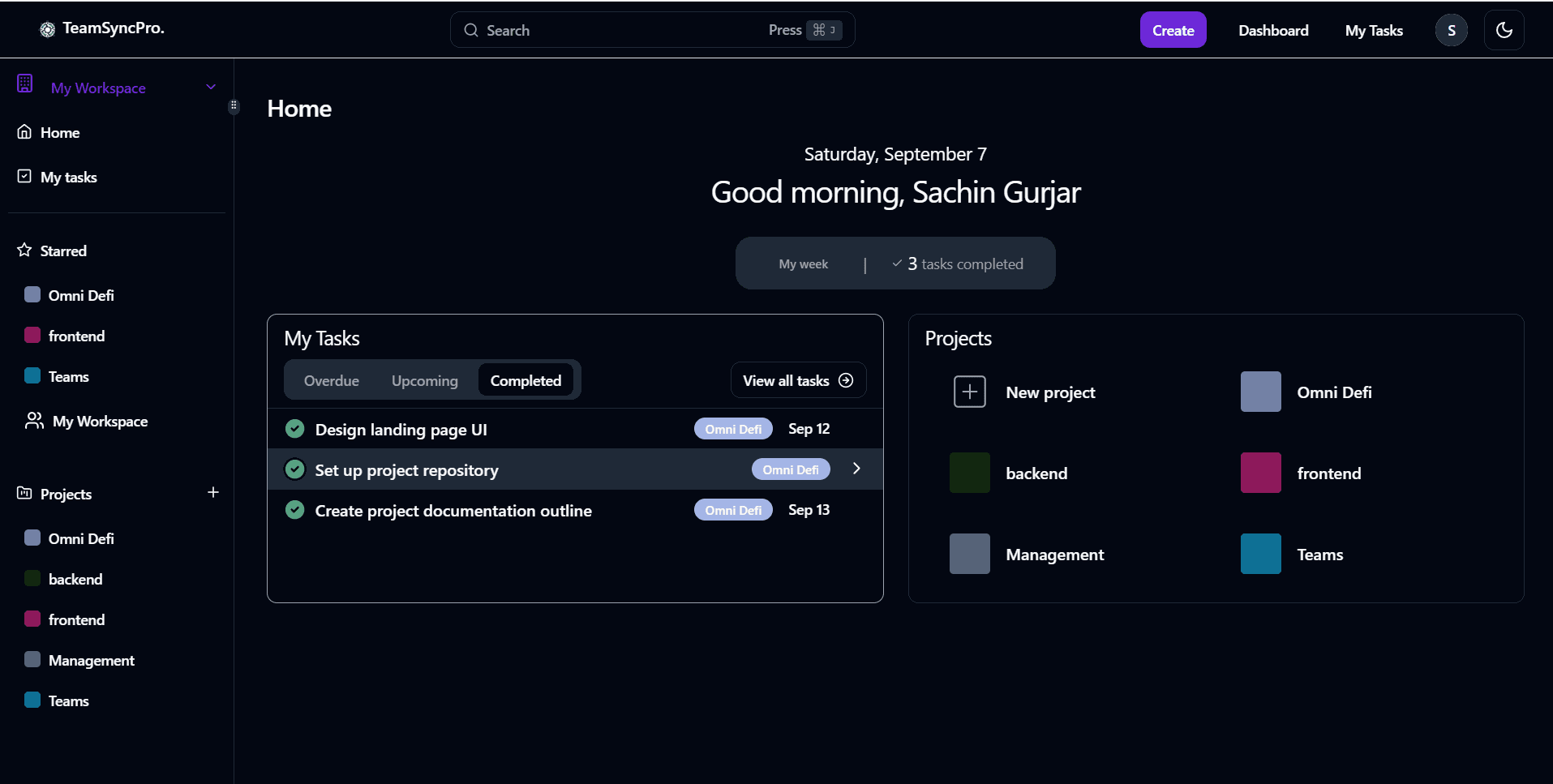This screenshot has width=1553, height=784.
Task: Open the My week selector
Action: (x=803, y=263)
